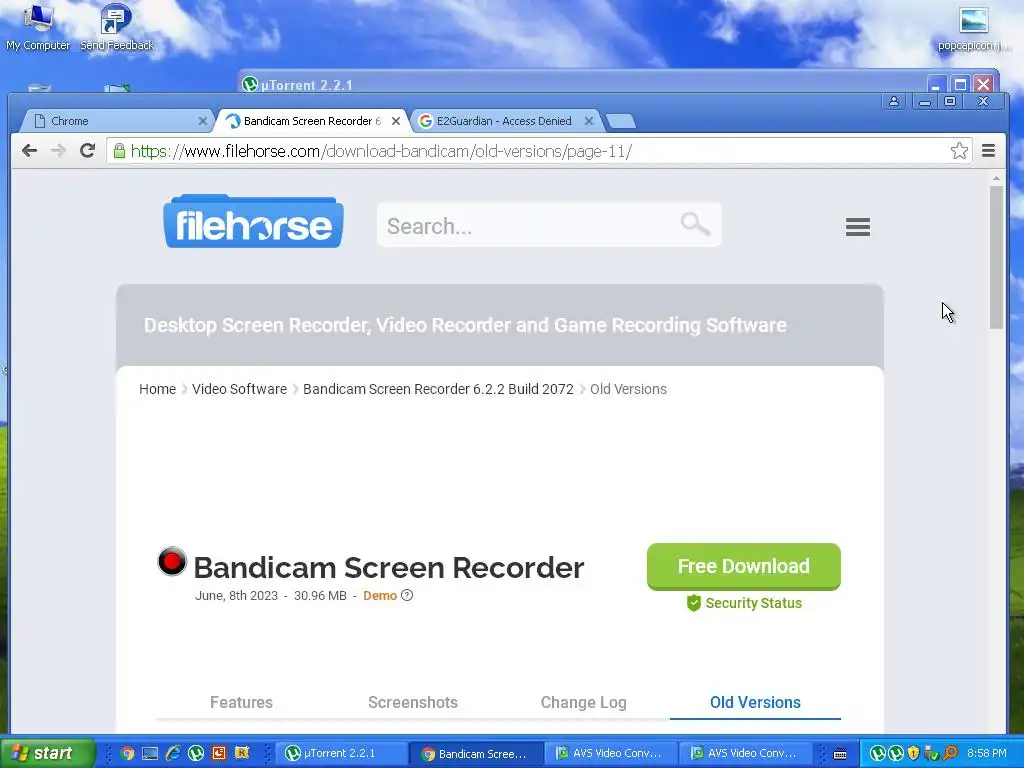This screenshot has width=1024, height=768.
Task: Click the scrollbar up arrow
Action: coord(996,178)
